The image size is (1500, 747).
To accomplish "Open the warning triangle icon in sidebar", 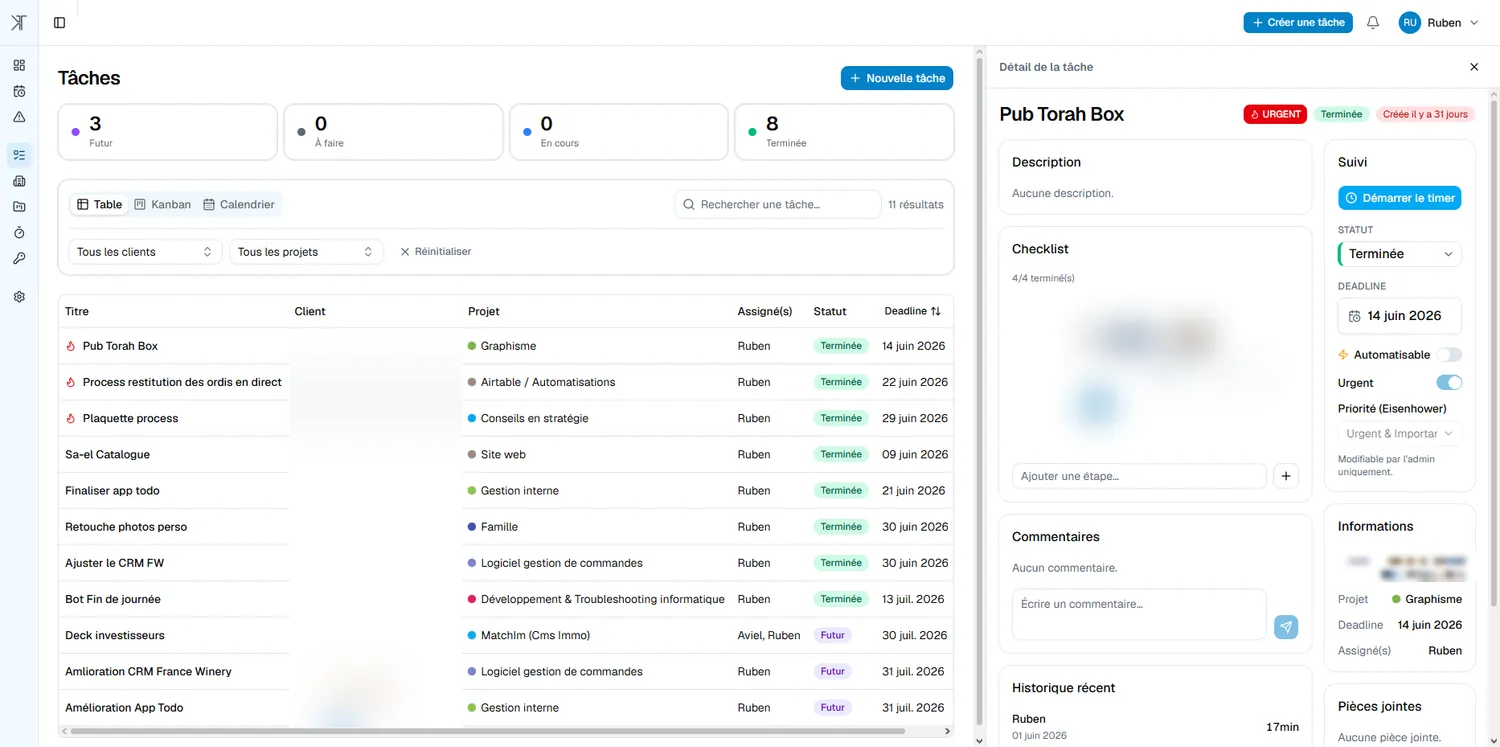I will coord(19,117).
